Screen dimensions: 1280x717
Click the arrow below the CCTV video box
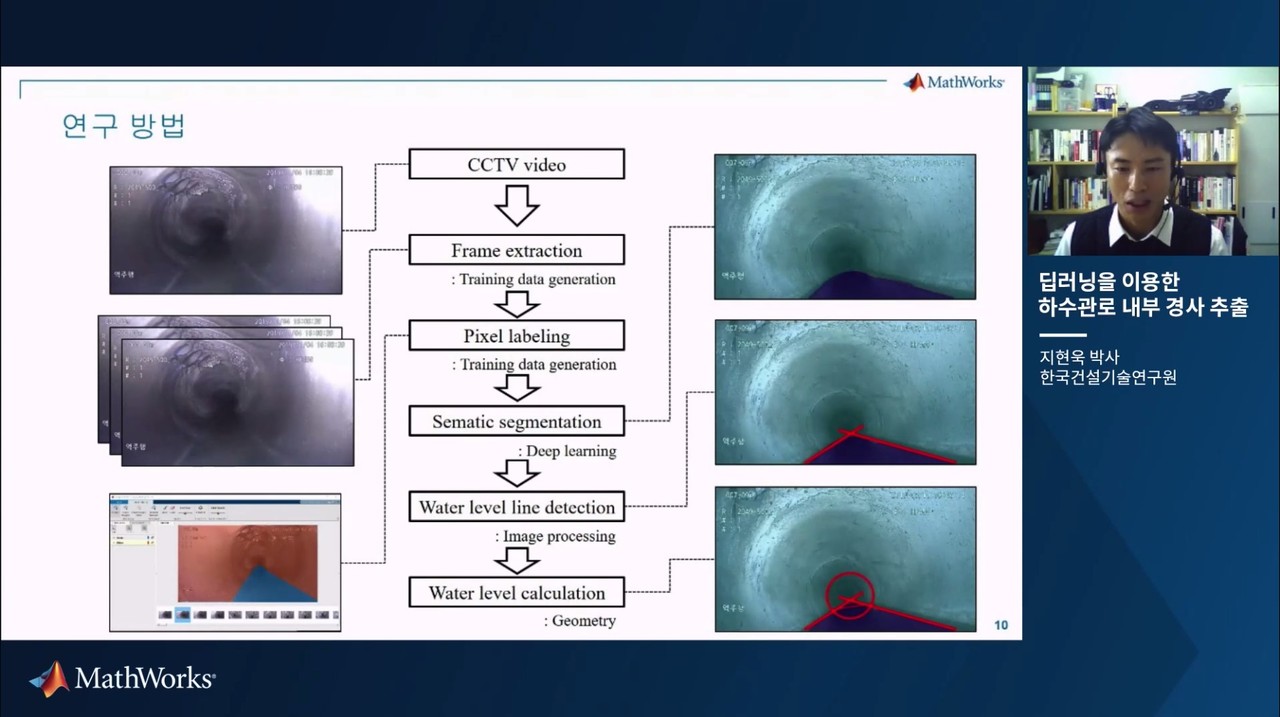(x=517, y=206)
